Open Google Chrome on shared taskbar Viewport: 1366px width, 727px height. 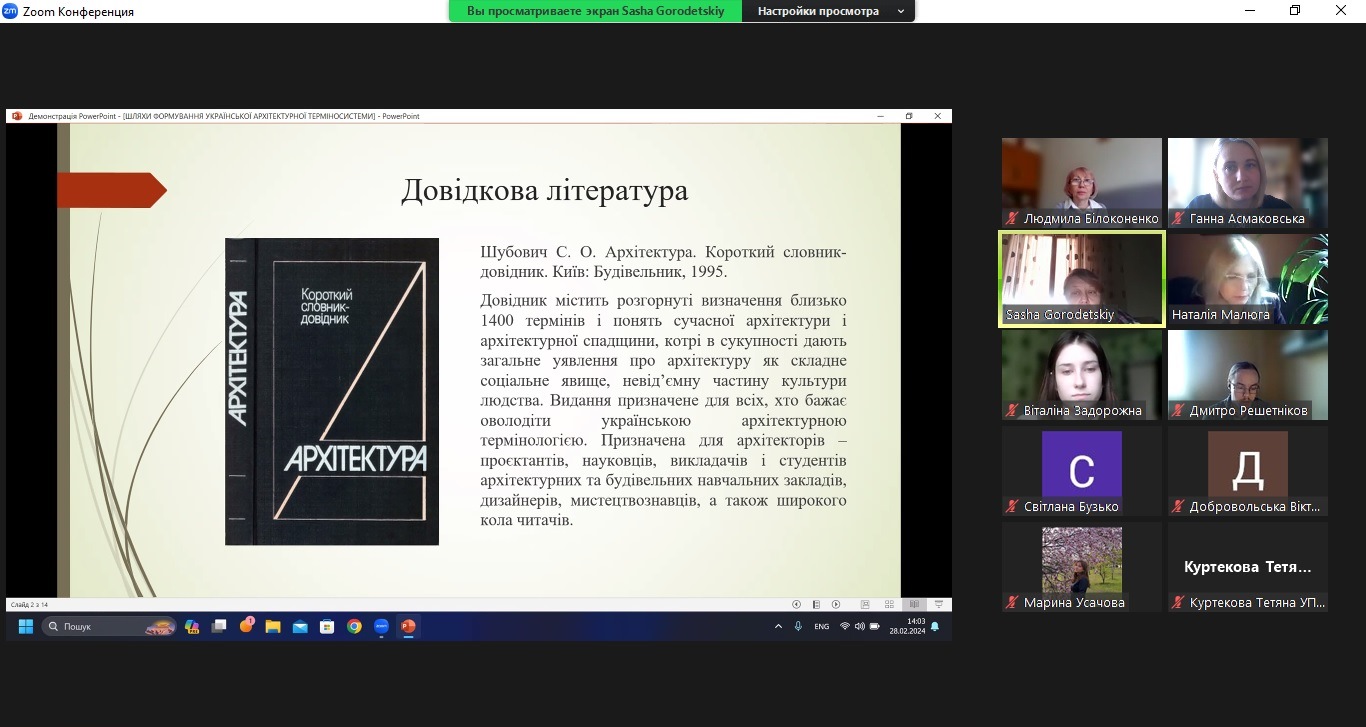point(354,627)
